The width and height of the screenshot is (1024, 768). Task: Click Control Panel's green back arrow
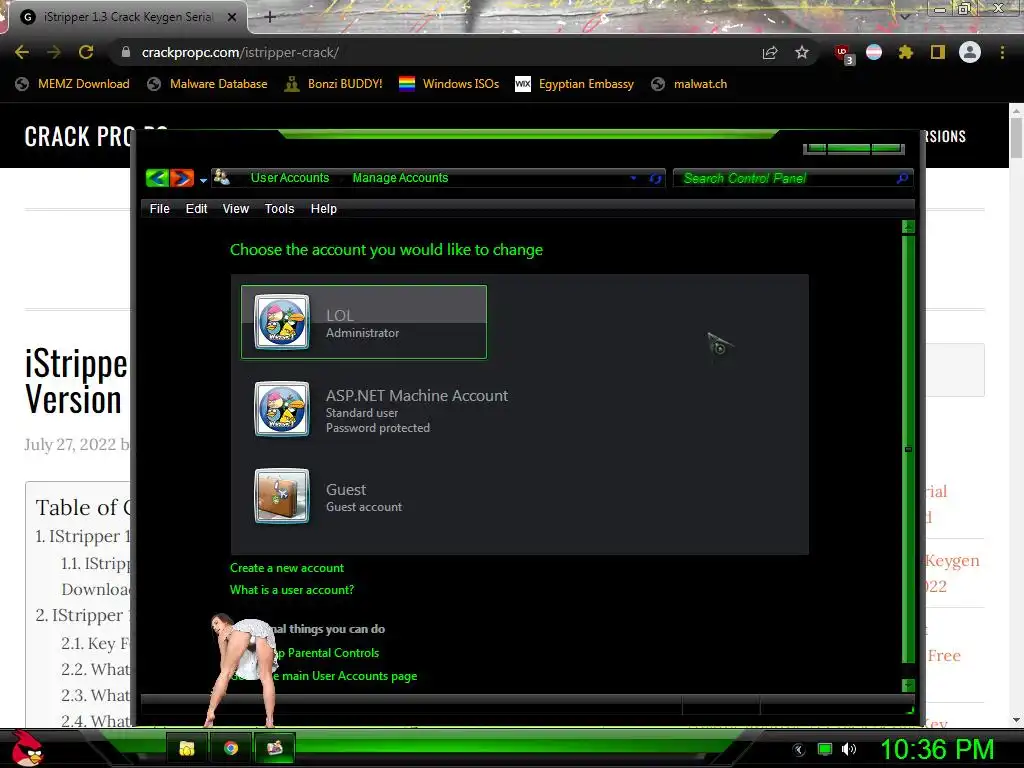point(157,178)
